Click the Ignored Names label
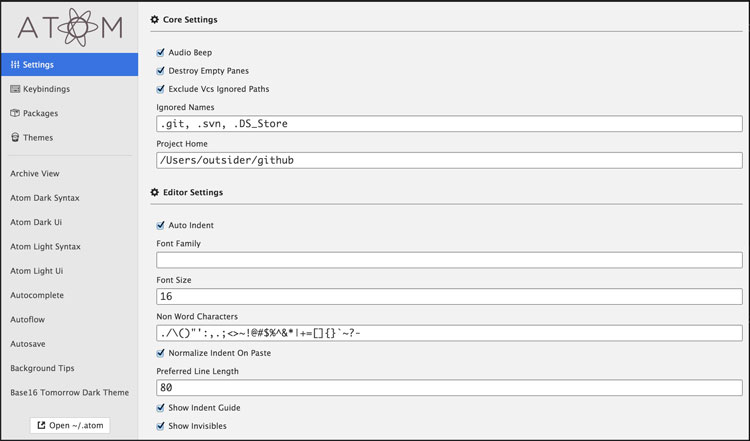The image size is (750, 441). coord(185,107)
